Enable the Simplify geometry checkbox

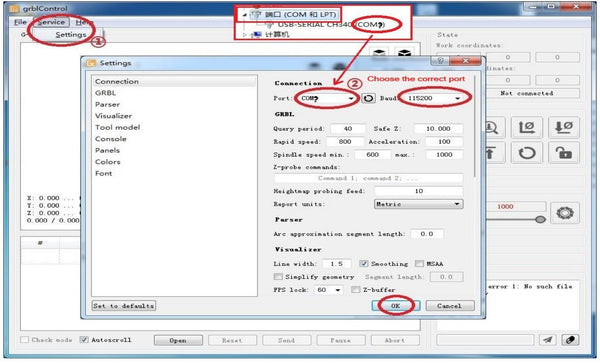point(278,277)
